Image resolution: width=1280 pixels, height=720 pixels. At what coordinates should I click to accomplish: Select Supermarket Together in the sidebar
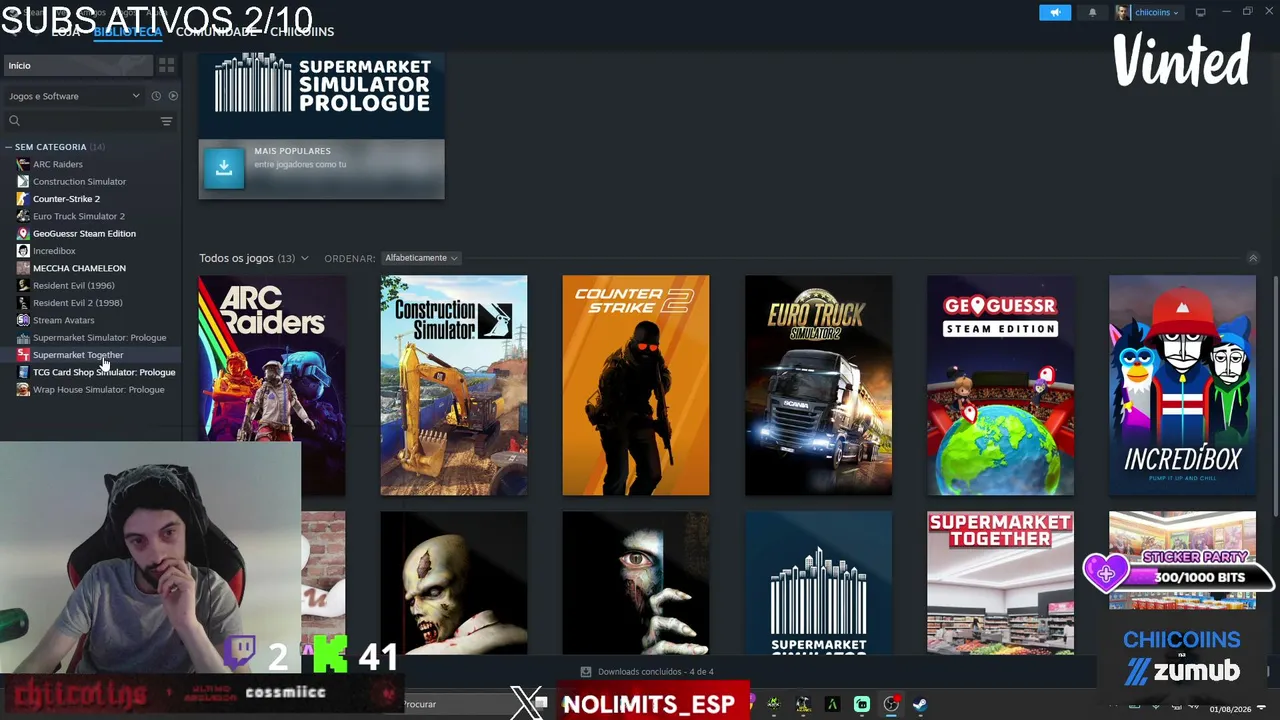78,355
